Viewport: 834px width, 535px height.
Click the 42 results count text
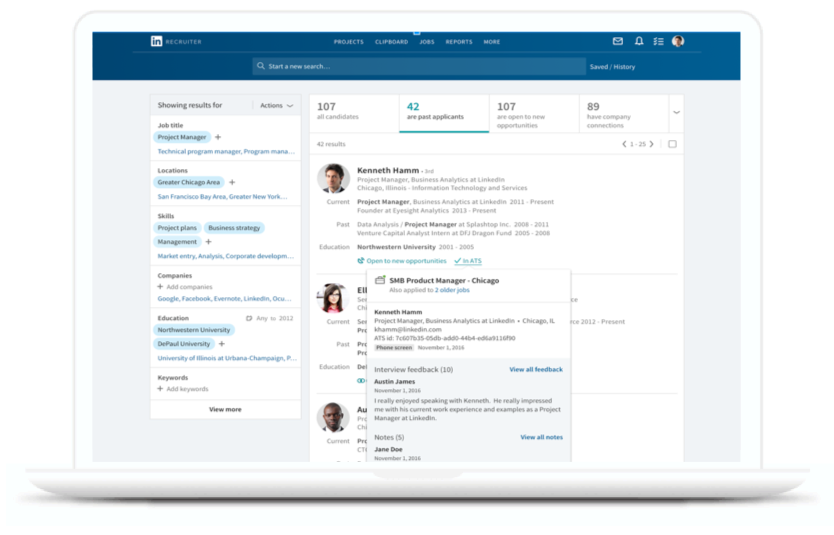click(x=331, y=144)
